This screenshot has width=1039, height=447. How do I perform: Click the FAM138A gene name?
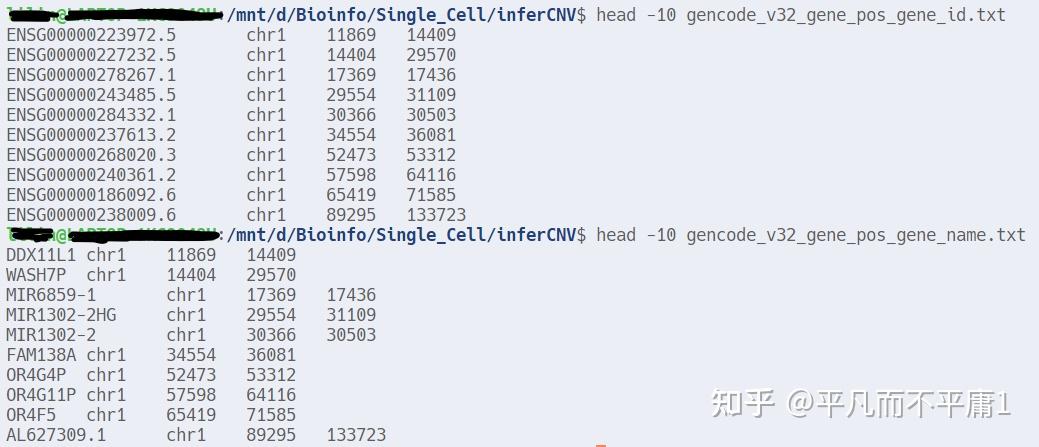click(x=41, y=355)
